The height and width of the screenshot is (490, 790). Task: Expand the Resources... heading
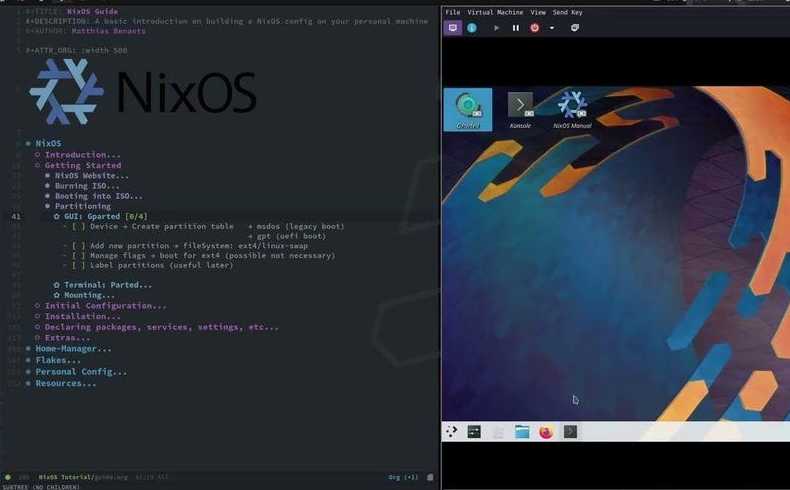point(65,383)
